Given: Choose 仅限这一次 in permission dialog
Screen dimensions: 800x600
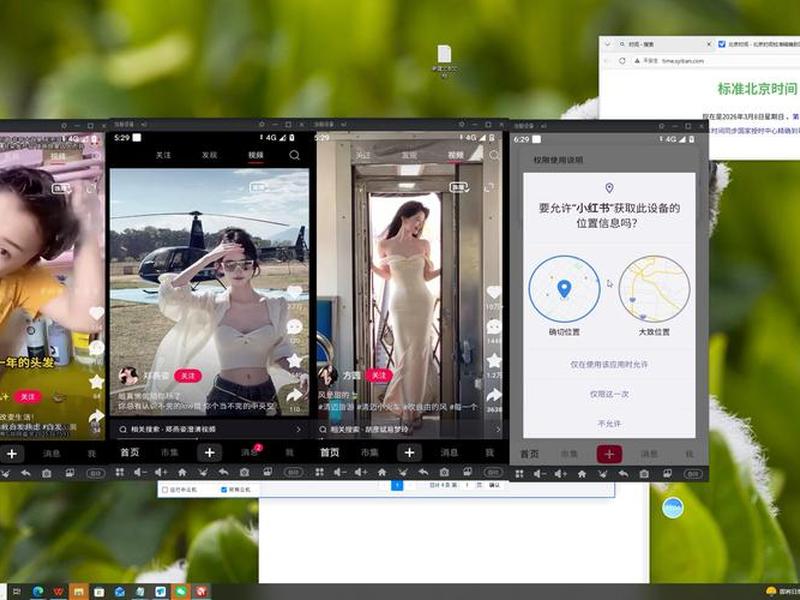Looking at the screenshot, I should coord(609,394).
